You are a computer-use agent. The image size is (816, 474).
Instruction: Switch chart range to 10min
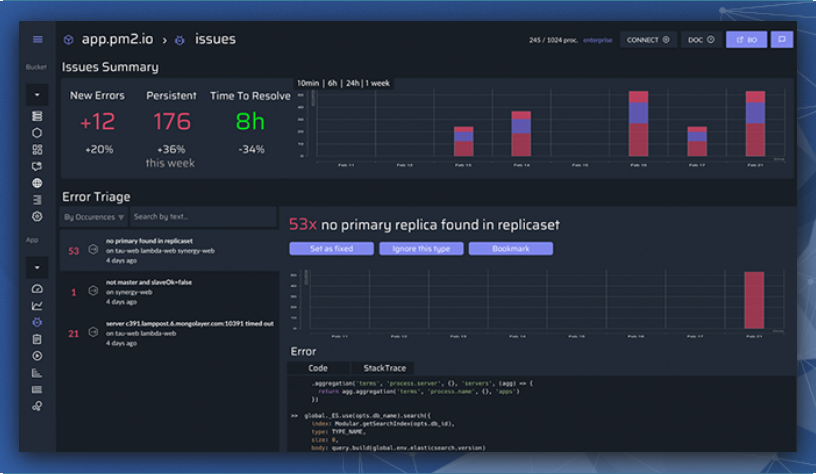click(308, 83)
